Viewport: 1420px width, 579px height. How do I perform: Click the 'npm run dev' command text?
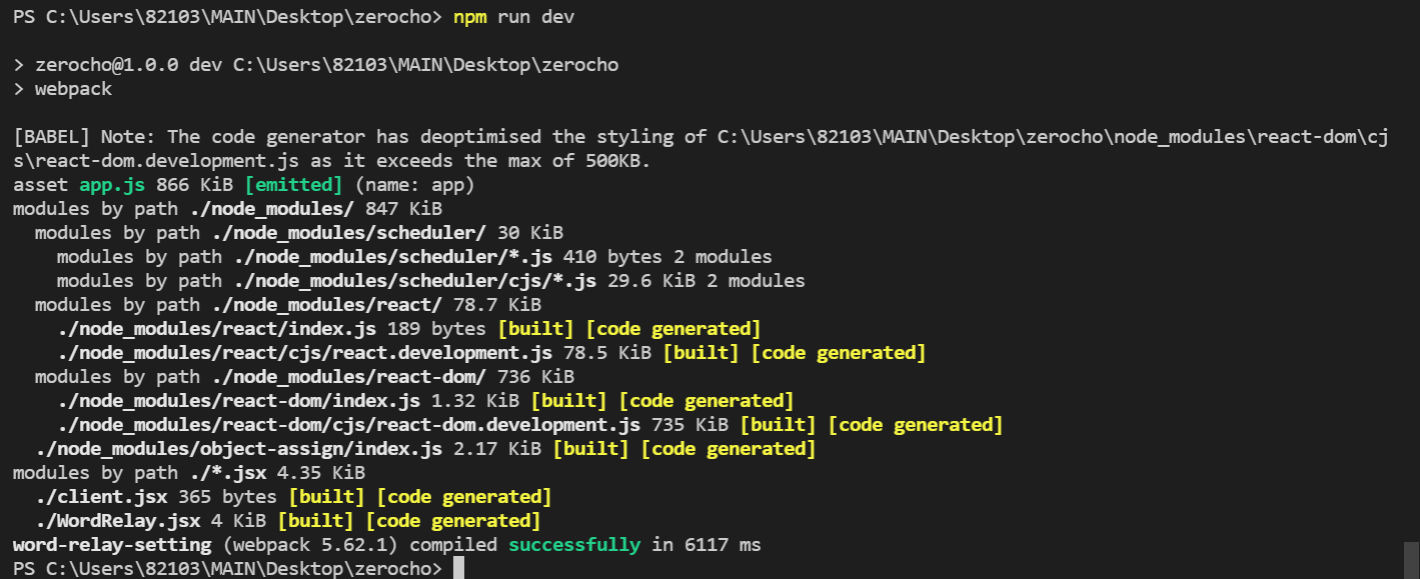(513, 17)
